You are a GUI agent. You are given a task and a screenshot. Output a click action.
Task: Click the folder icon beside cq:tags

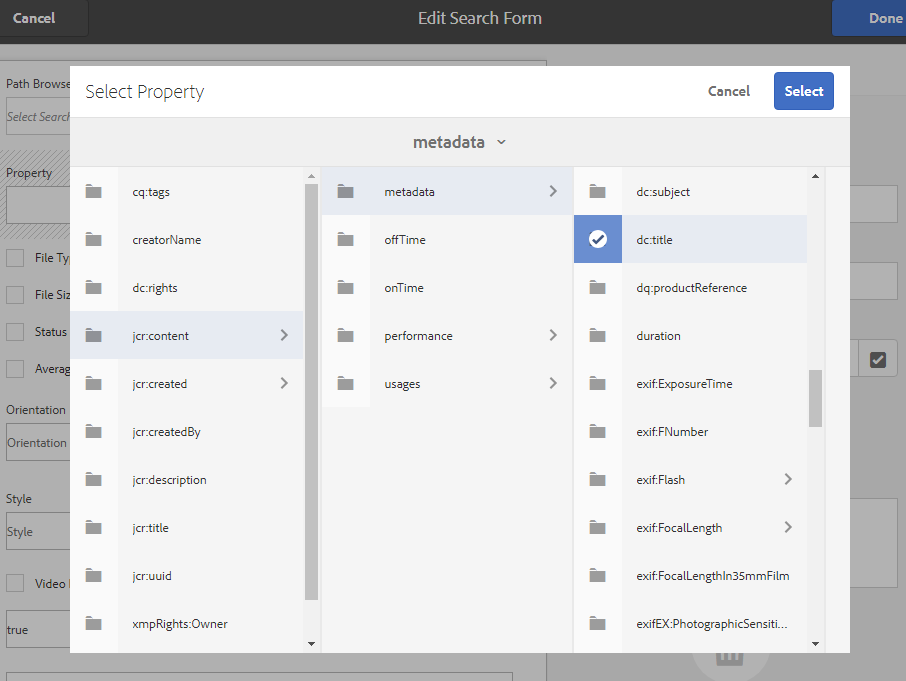pyautogui.click(x=94, y=192)
